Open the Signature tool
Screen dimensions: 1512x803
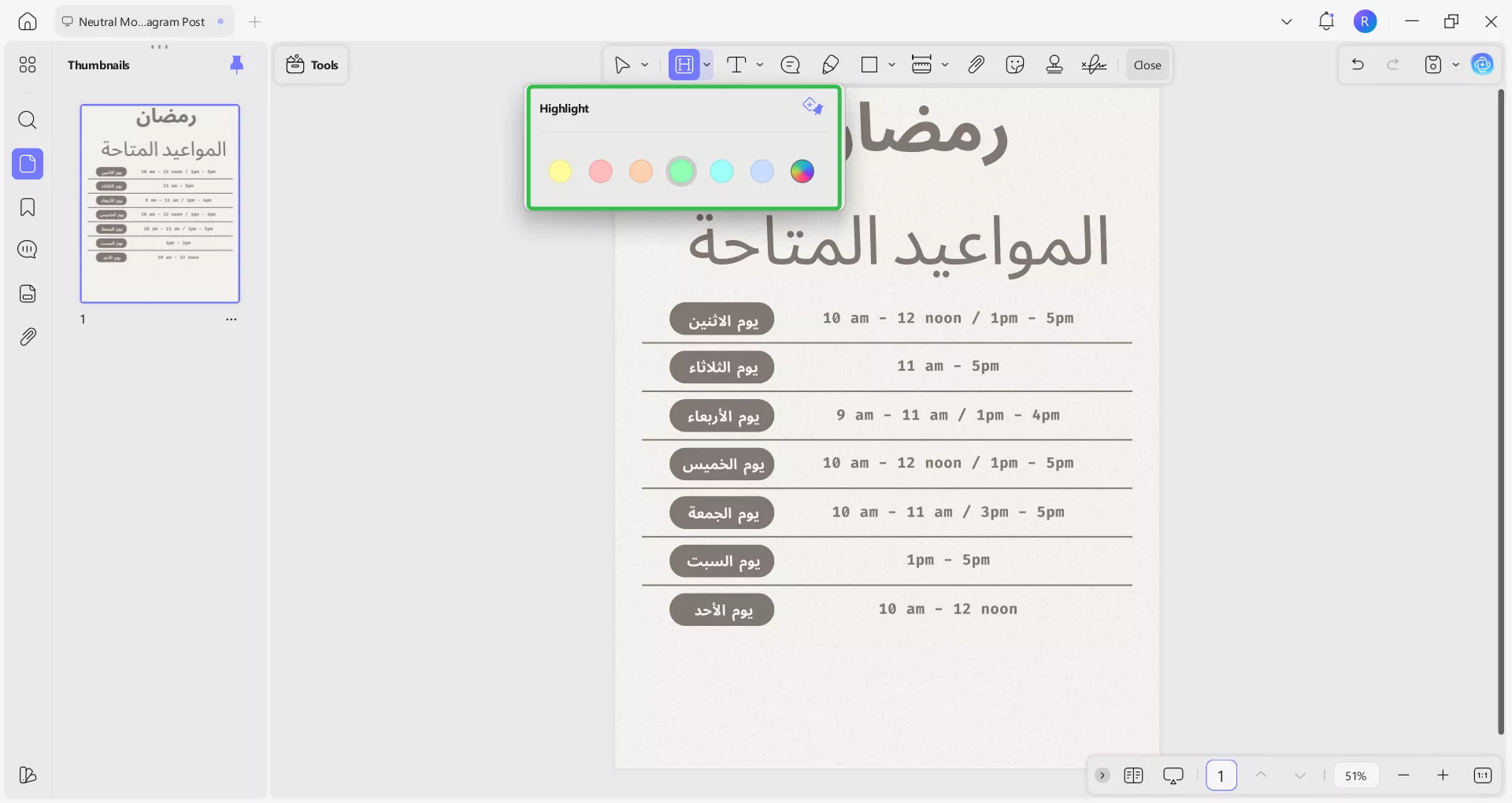(x=1094, y=65)
